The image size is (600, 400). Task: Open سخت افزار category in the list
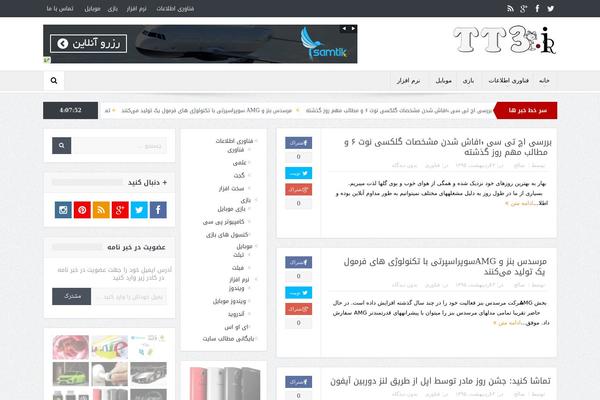tap(232, 188)
